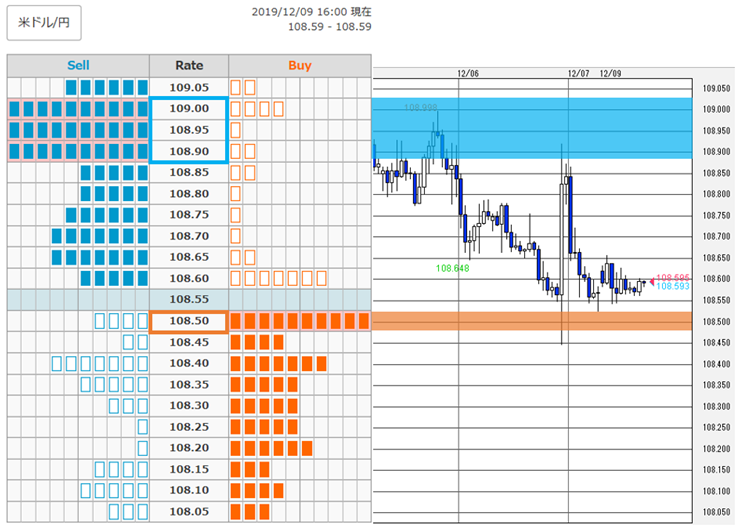Screen dimensions: 740x530
Task: Click the pink 108.595 price label
Action: [x=673, y=278]
